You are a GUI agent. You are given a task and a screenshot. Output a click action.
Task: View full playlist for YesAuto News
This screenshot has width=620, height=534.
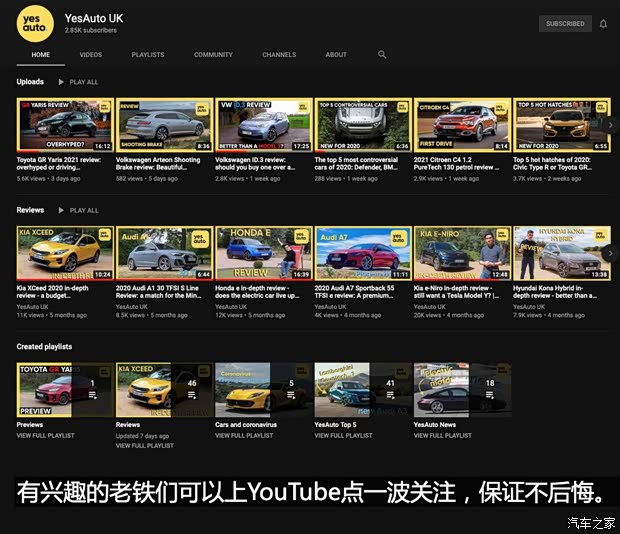[442, 436]
